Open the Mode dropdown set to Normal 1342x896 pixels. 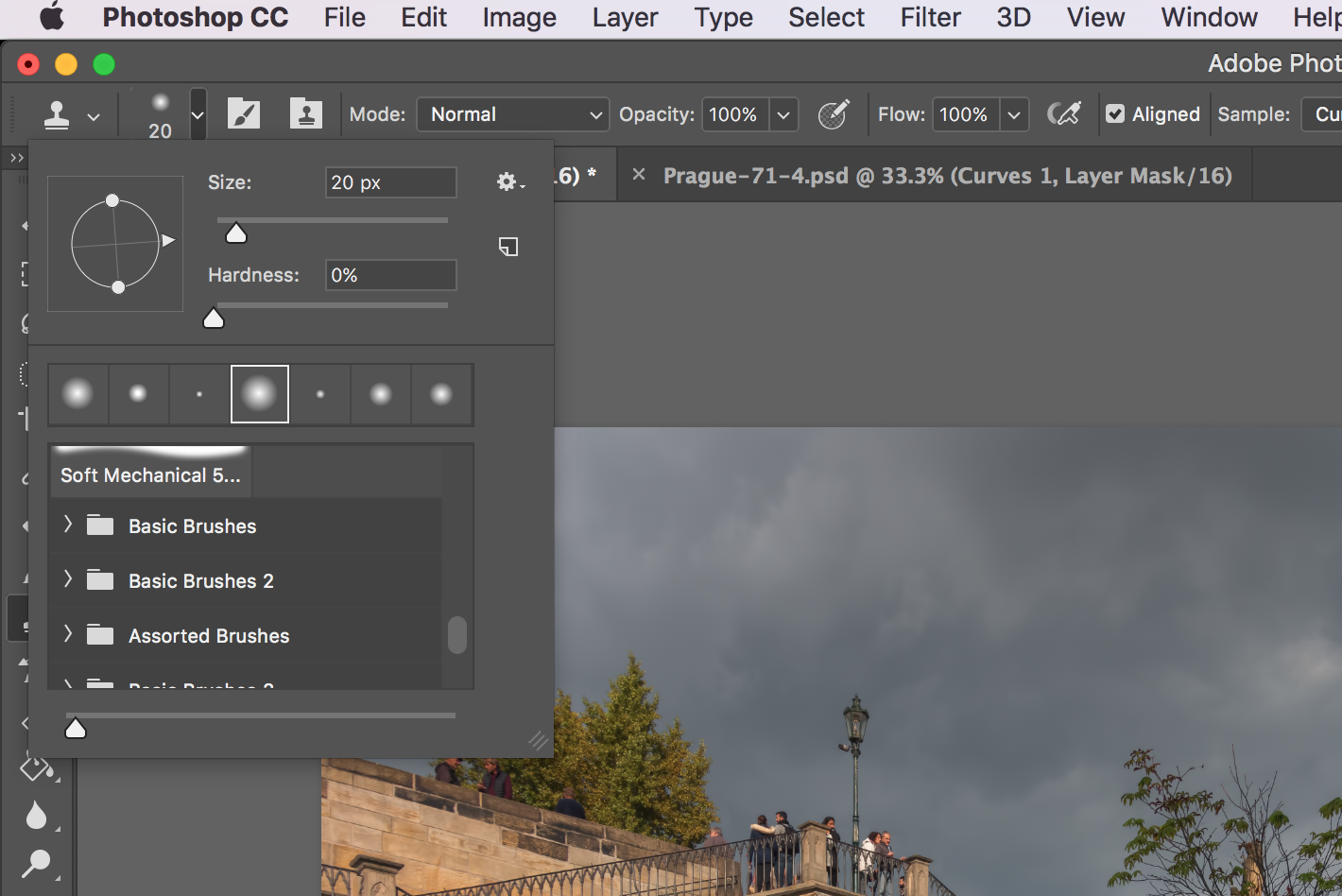(513, 114)
